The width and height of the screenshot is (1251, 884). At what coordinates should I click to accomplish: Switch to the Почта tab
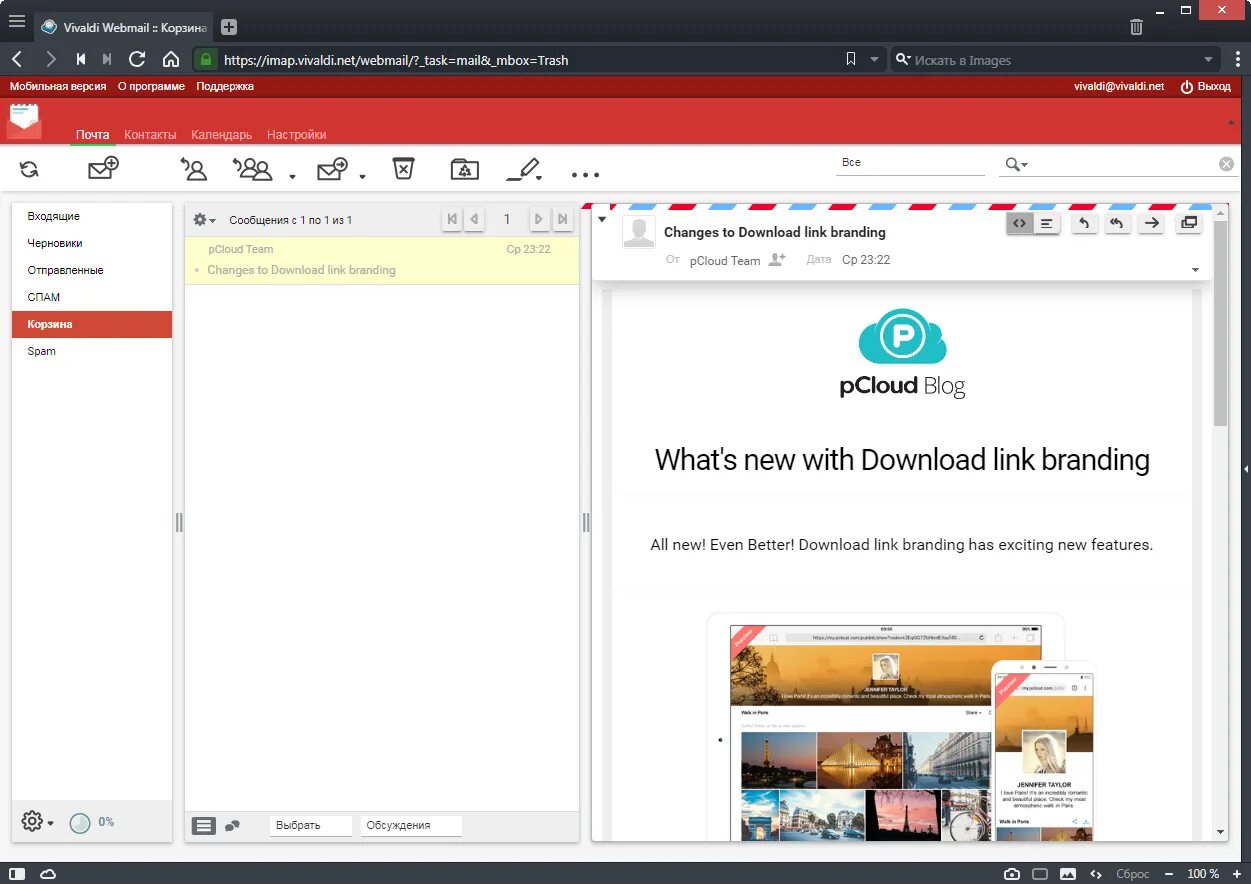coord(93,134)
